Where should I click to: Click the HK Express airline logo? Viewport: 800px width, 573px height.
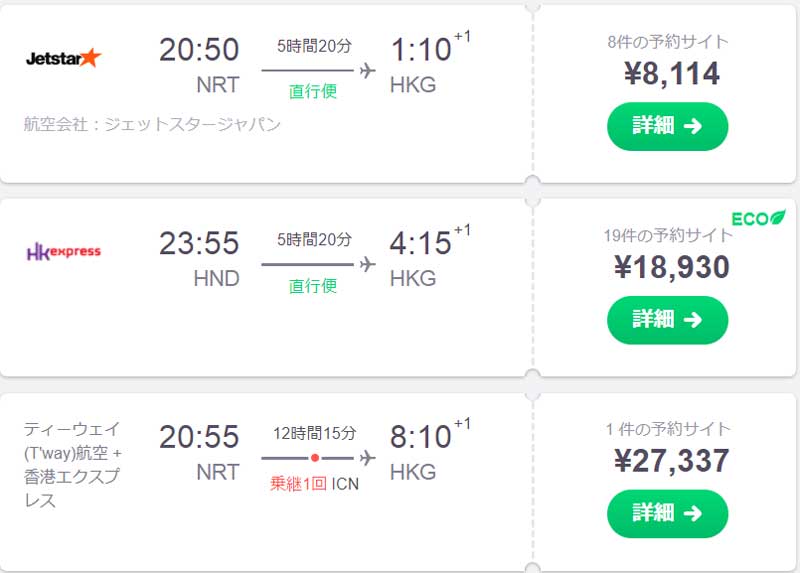pos(64,251)
